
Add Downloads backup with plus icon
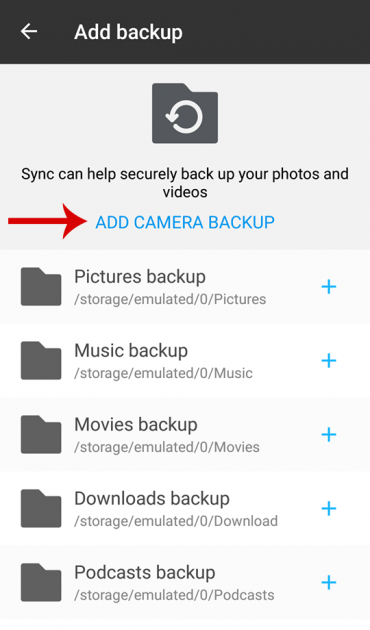[329, 508]
